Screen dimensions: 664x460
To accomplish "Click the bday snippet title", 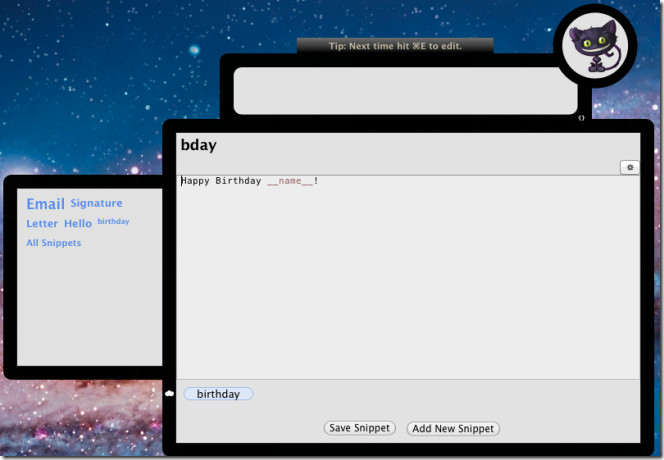I will click(199, 145).
